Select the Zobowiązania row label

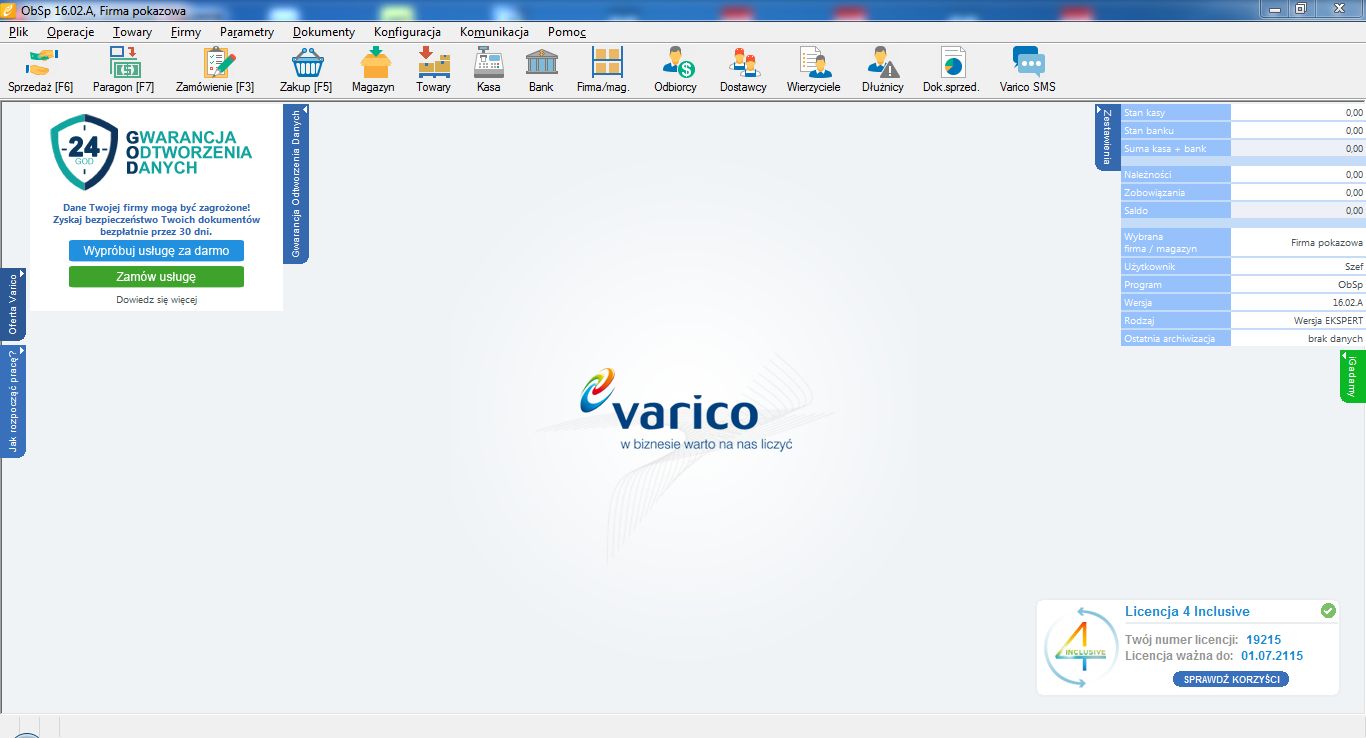coord(1176,193)
